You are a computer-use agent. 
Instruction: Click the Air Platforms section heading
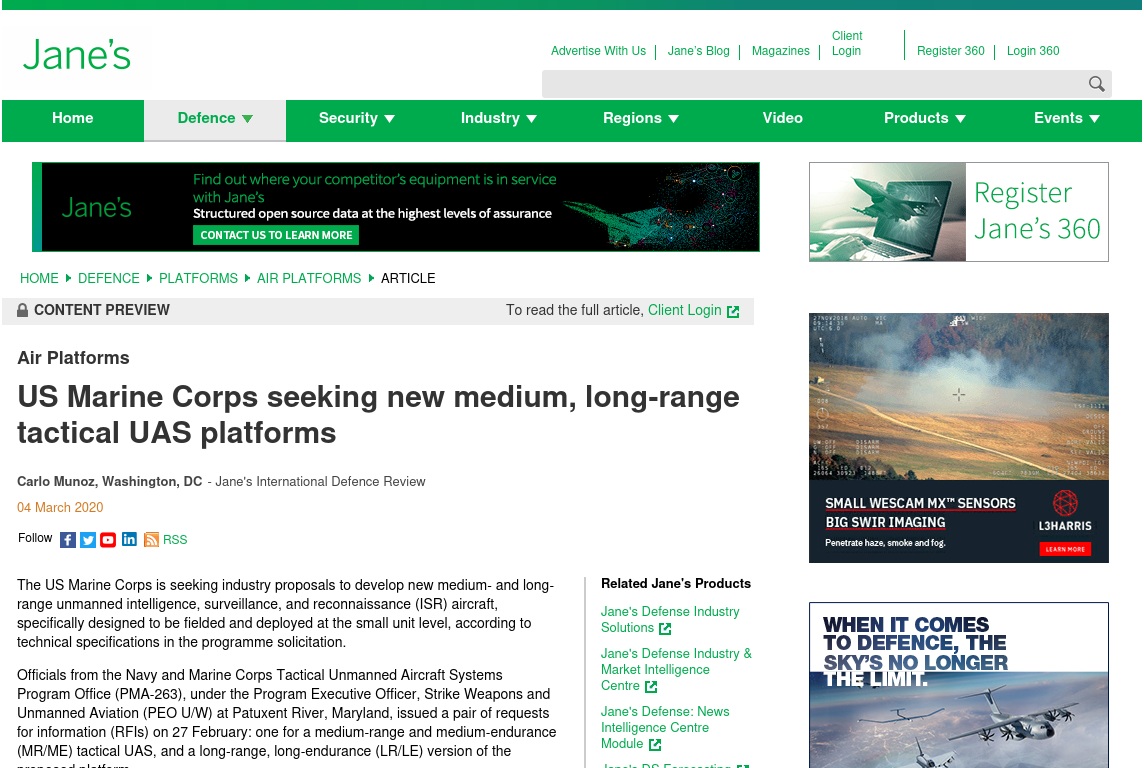click(x=73, y=358)
